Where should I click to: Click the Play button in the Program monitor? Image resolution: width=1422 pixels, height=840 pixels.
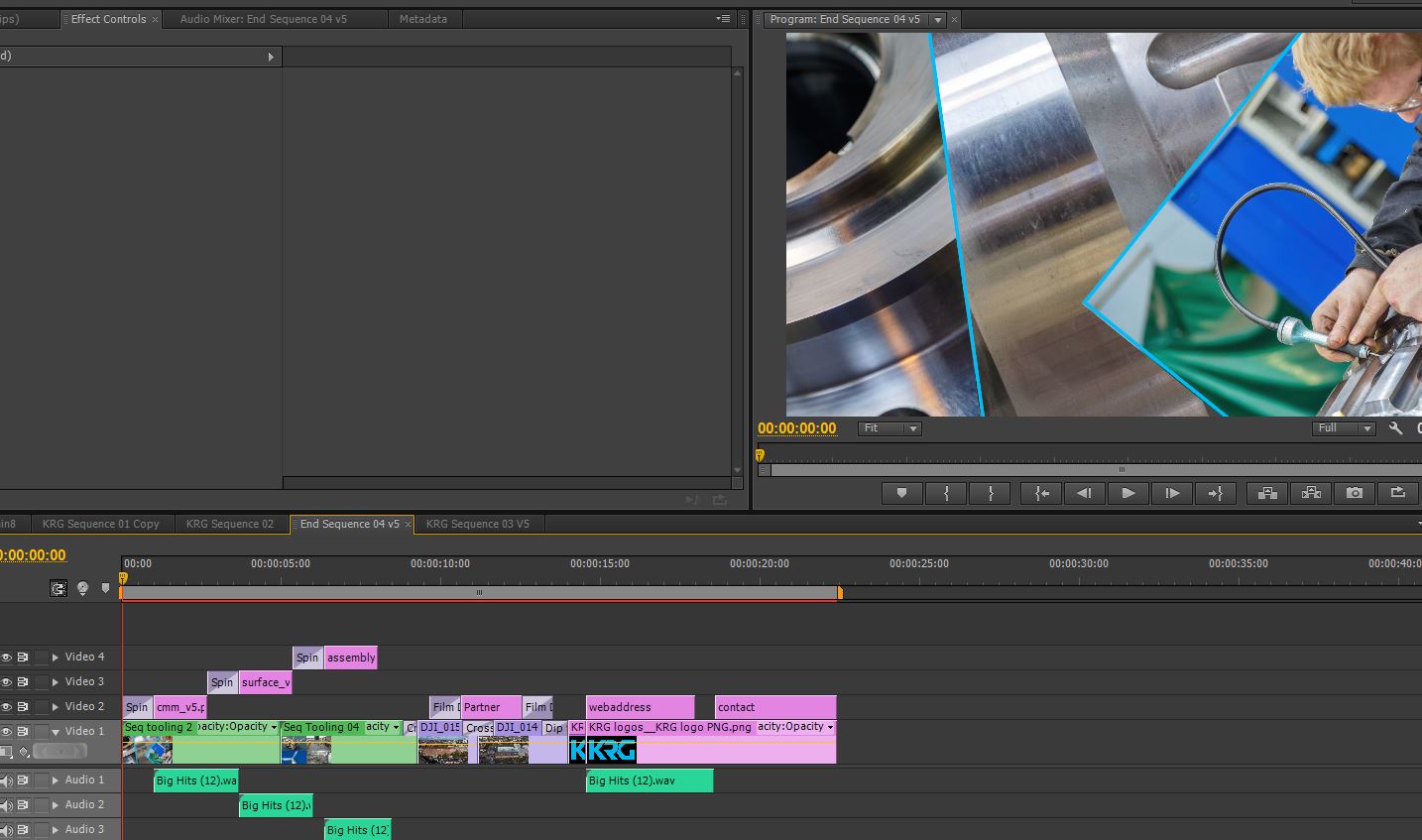[x=1128, y=493]
